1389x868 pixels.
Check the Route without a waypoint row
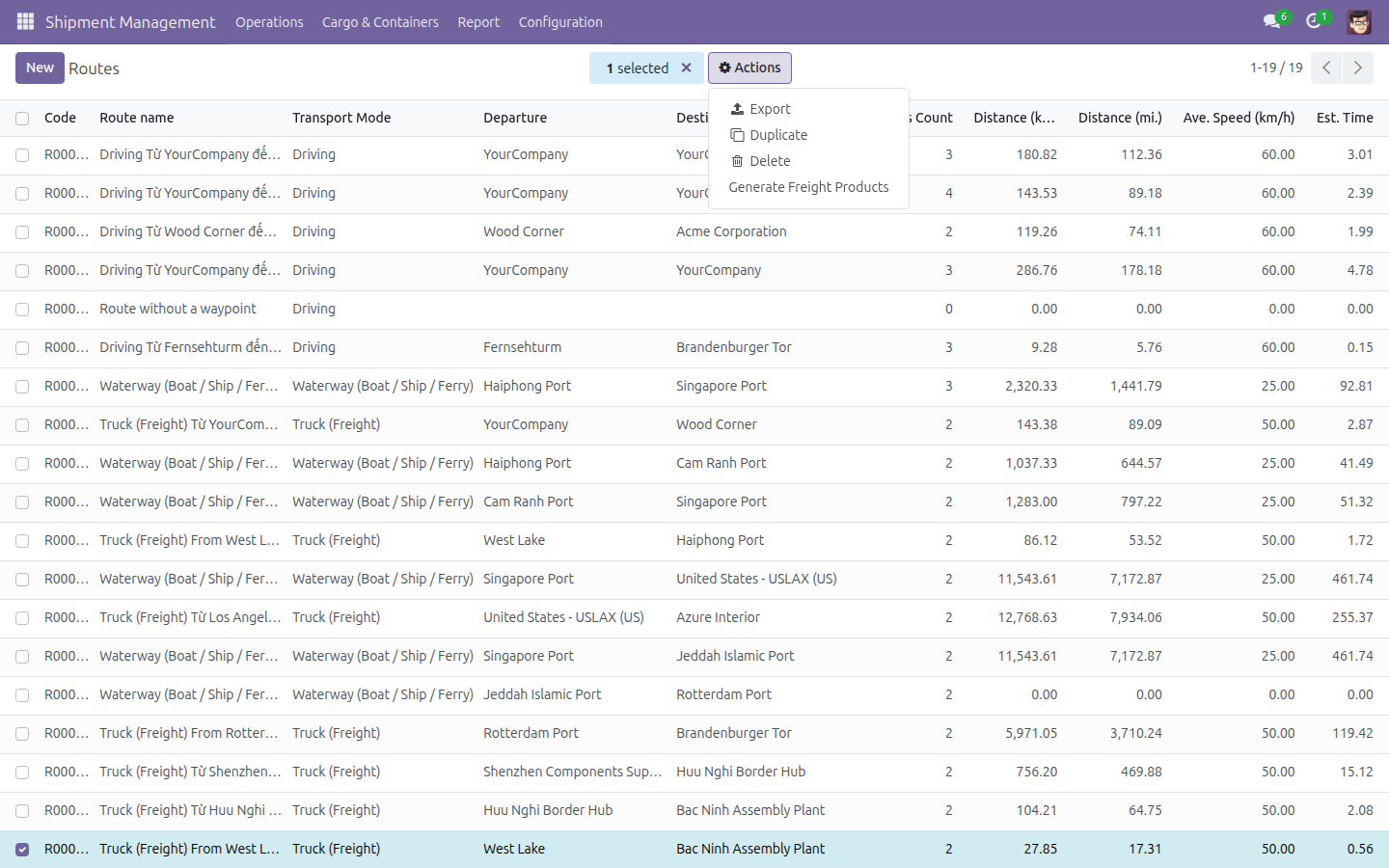22,310
